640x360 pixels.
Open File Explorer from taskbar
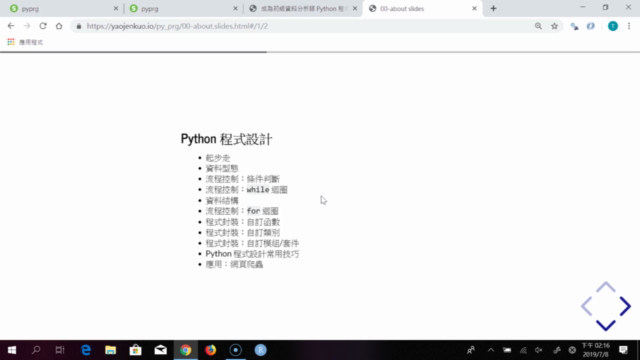pos(111,350)
